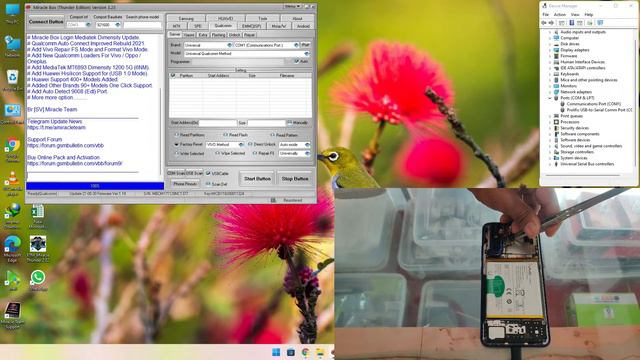Toggle the Partition header select-all checkbox
Screen dimensions: 640x360
coord(173,76)
